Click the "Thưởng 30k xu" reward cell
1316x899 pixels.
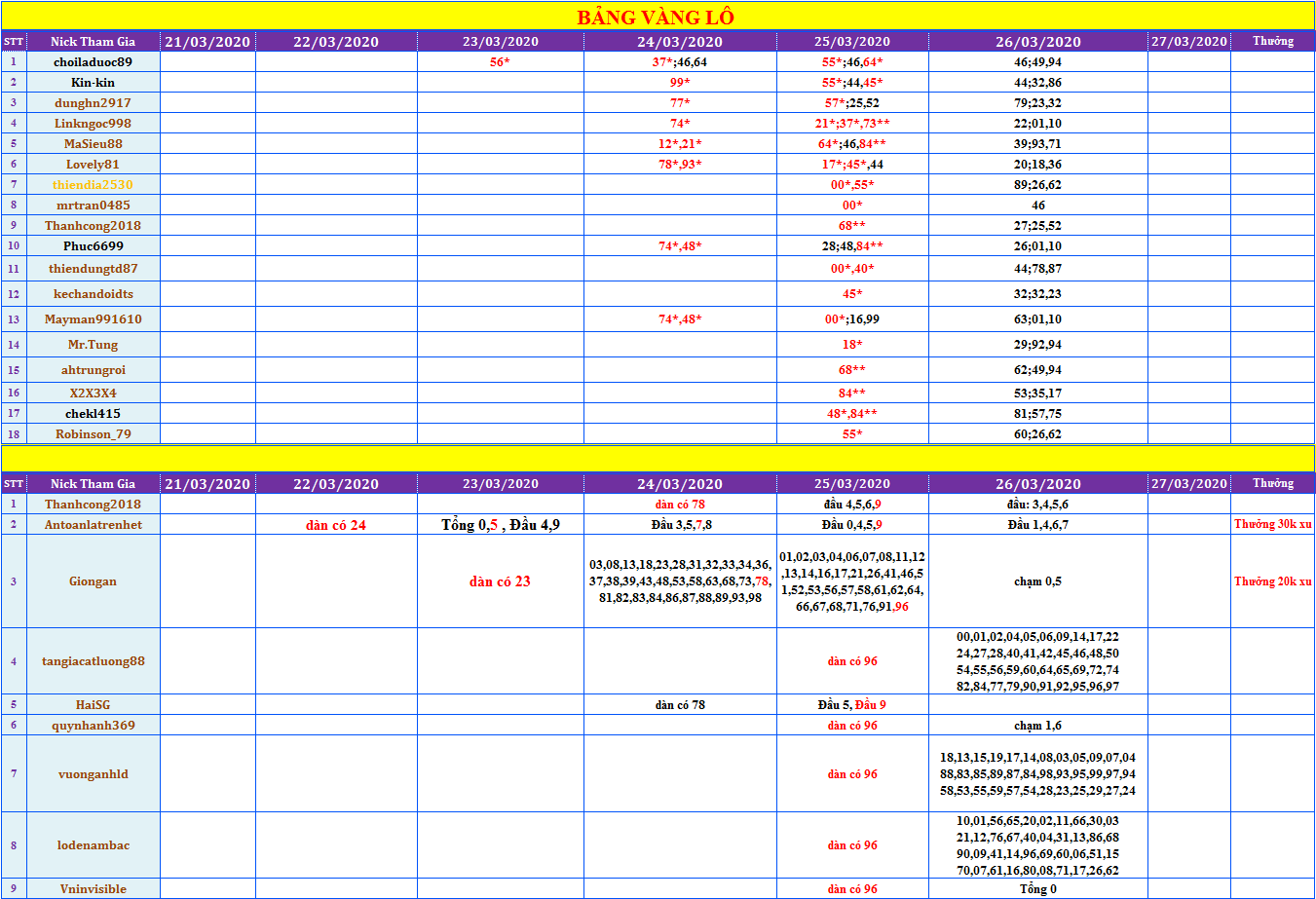(x=1272, y=524)
